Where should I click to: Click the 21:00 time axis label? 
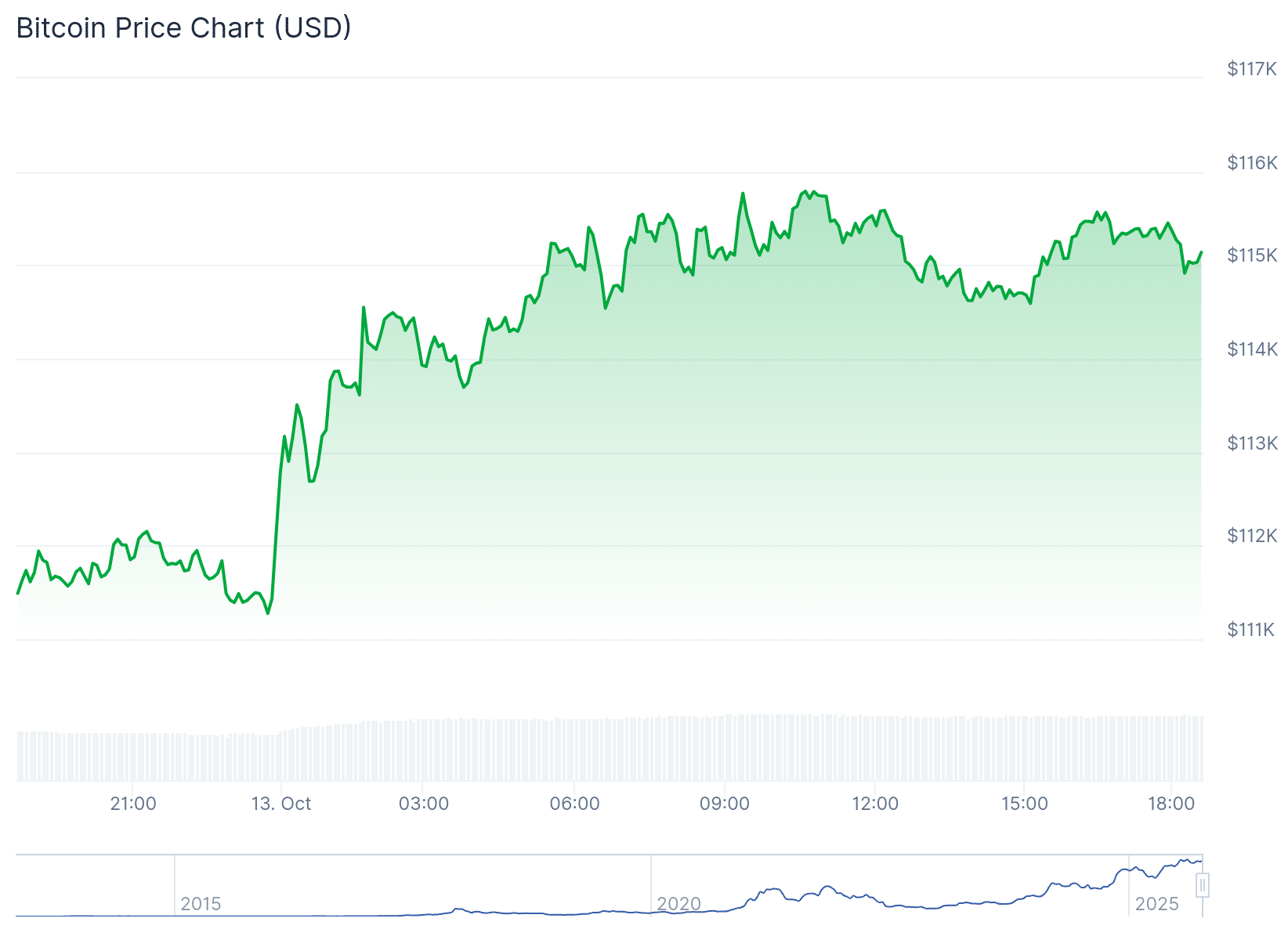coord(133,804)
